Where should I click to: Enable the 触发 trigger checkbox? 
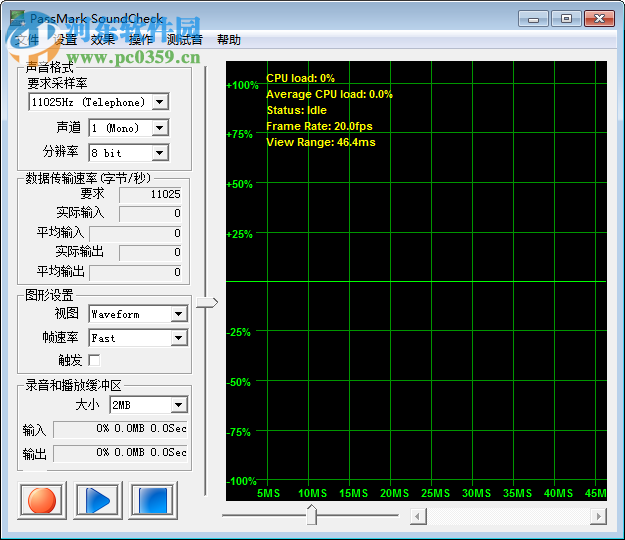(95, 360)
